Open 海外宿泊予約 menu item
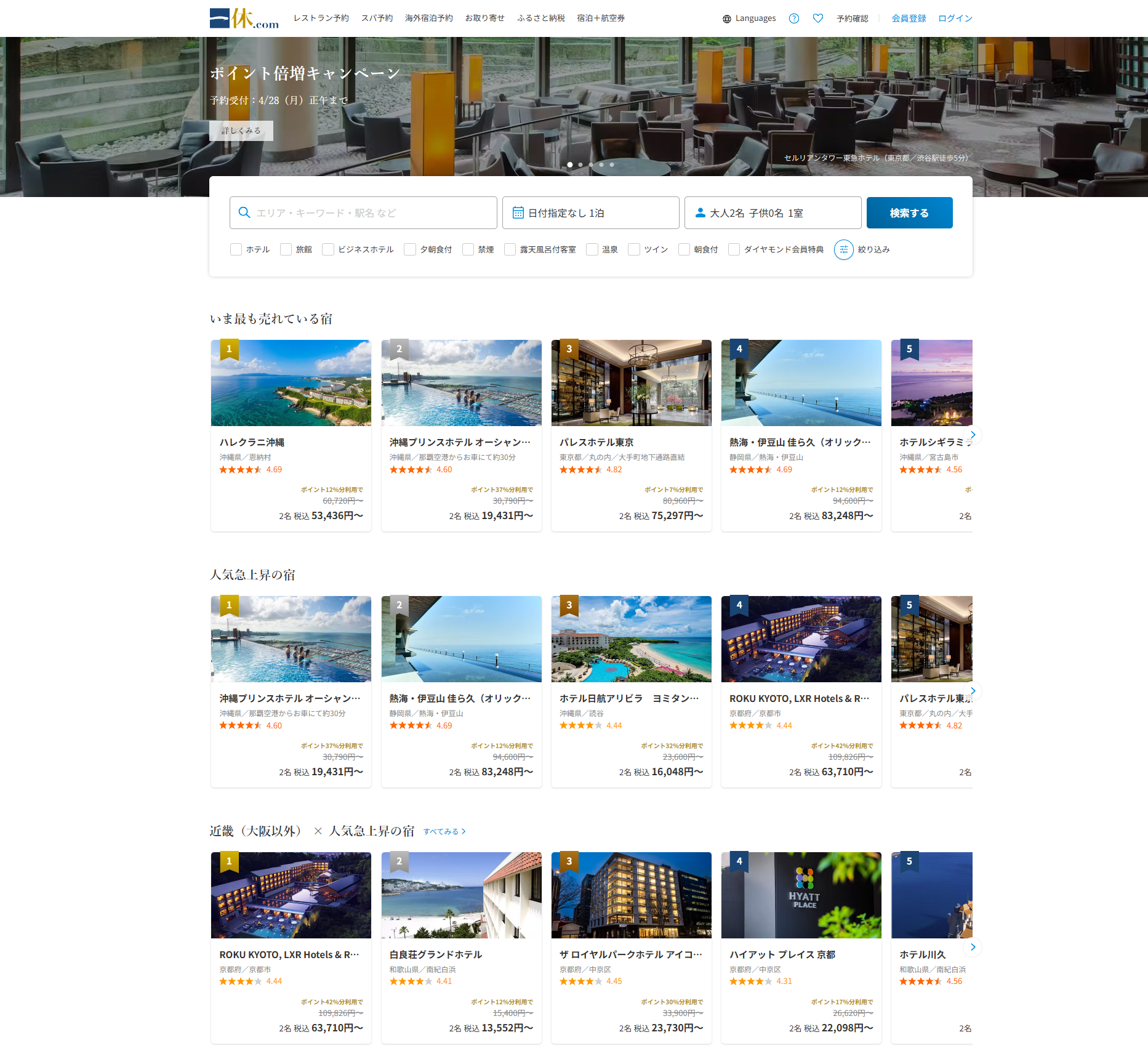Image resolution: width=1148 pixels, height=1056 pixels. click(x=429, y=18)
